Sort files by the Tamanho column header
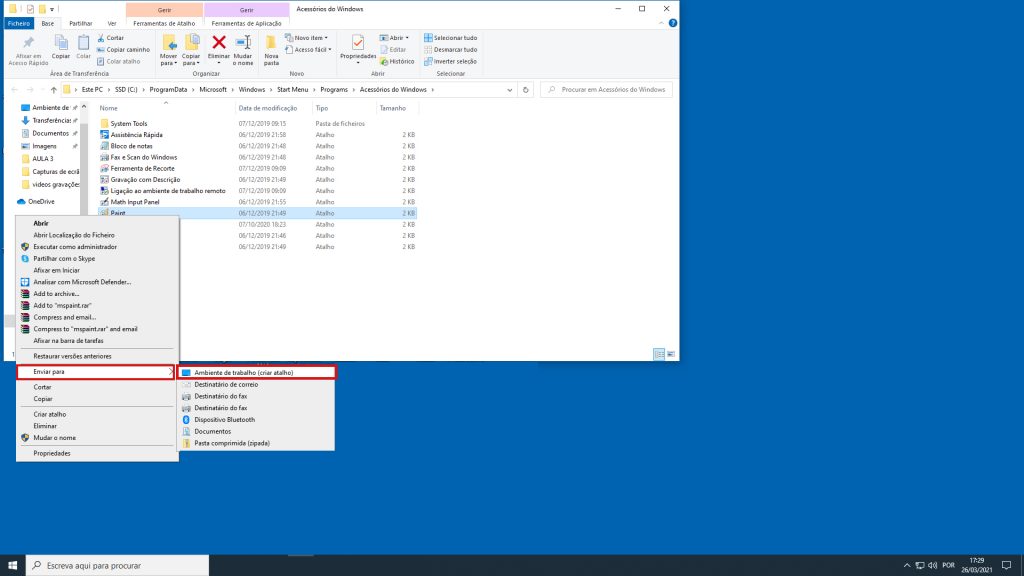Image resolution: width=1024 pixels, height=576 pixels. (x=393, y=108)
